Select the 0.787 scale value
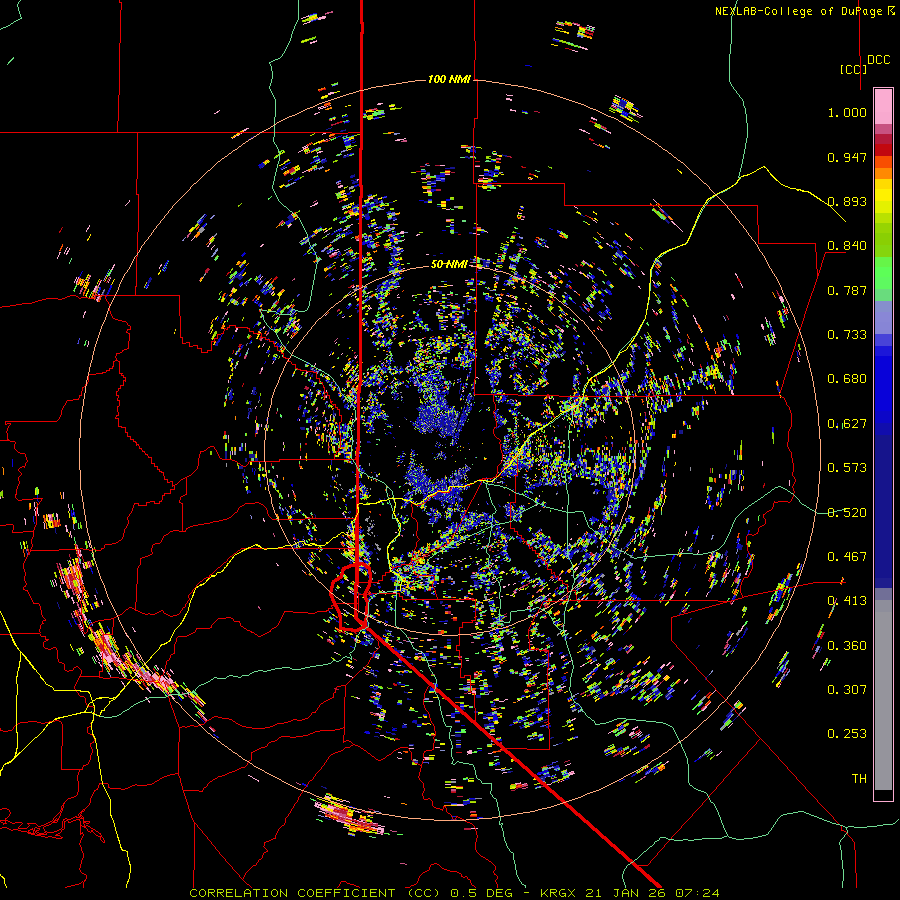The height and width of the screenshot is (900, 900). [847, 290]
